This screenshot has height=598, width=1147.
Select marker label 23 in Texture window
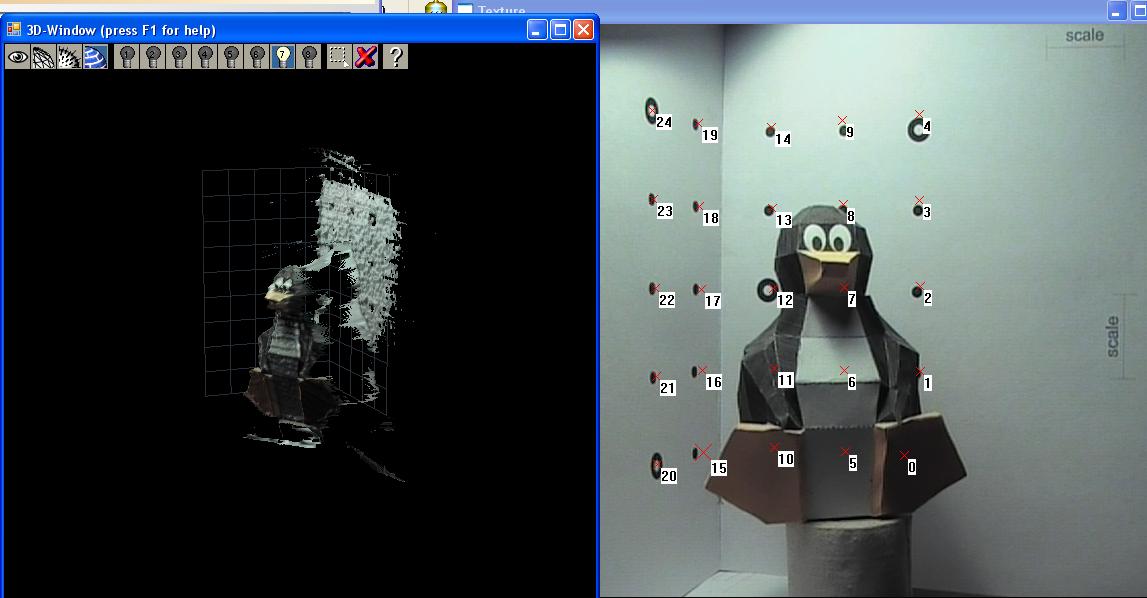tap(664, 212)
